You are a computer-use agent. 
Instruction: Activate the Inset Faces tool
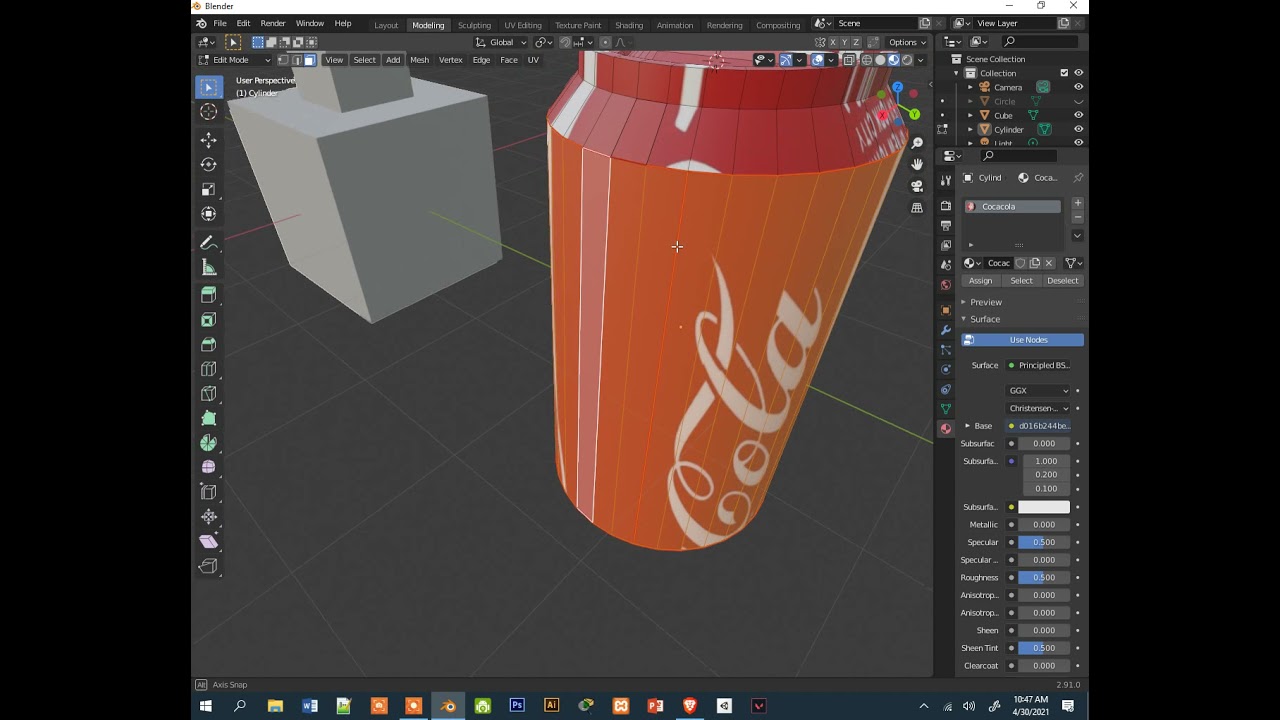pyautogui.click(x=208, y=320)
